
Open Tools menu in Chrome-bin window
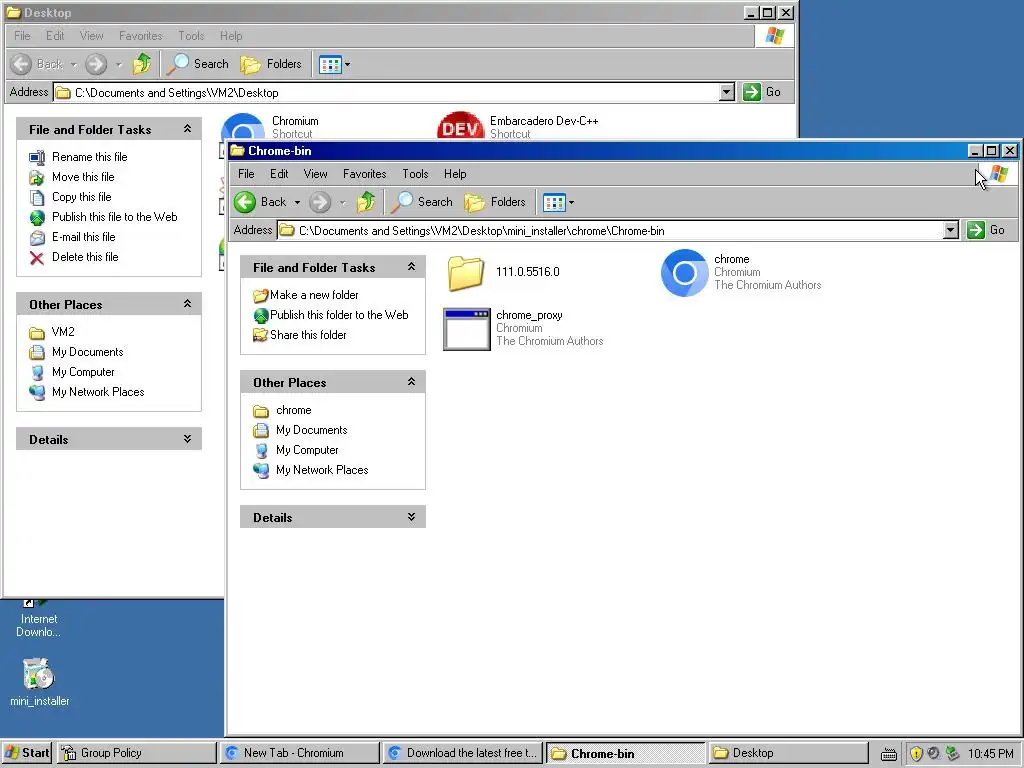click(415, 174)
